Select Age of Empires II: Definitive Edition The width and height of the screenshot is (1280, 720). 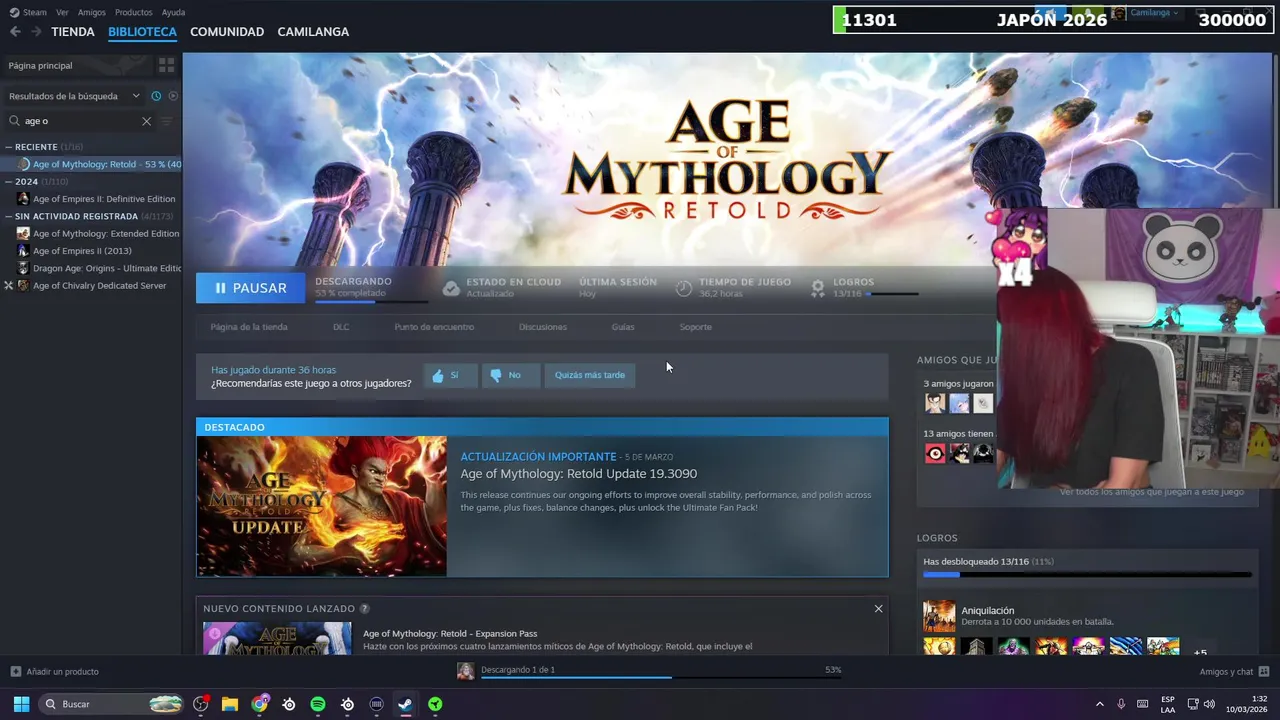tap(97, 199)
